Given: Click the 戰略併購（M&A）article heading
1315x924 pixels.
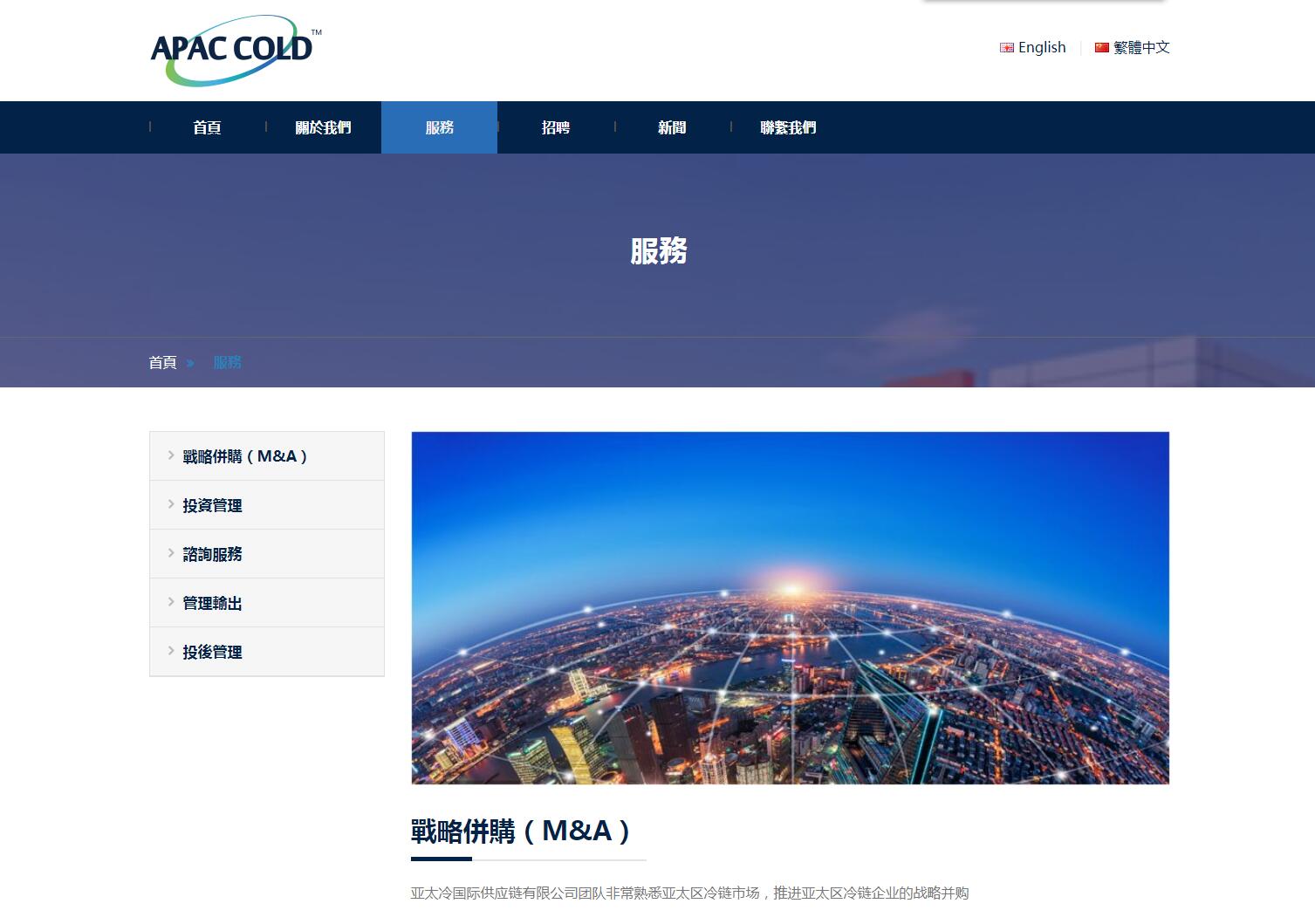Looking at the screenshot, I should [523, 831].
